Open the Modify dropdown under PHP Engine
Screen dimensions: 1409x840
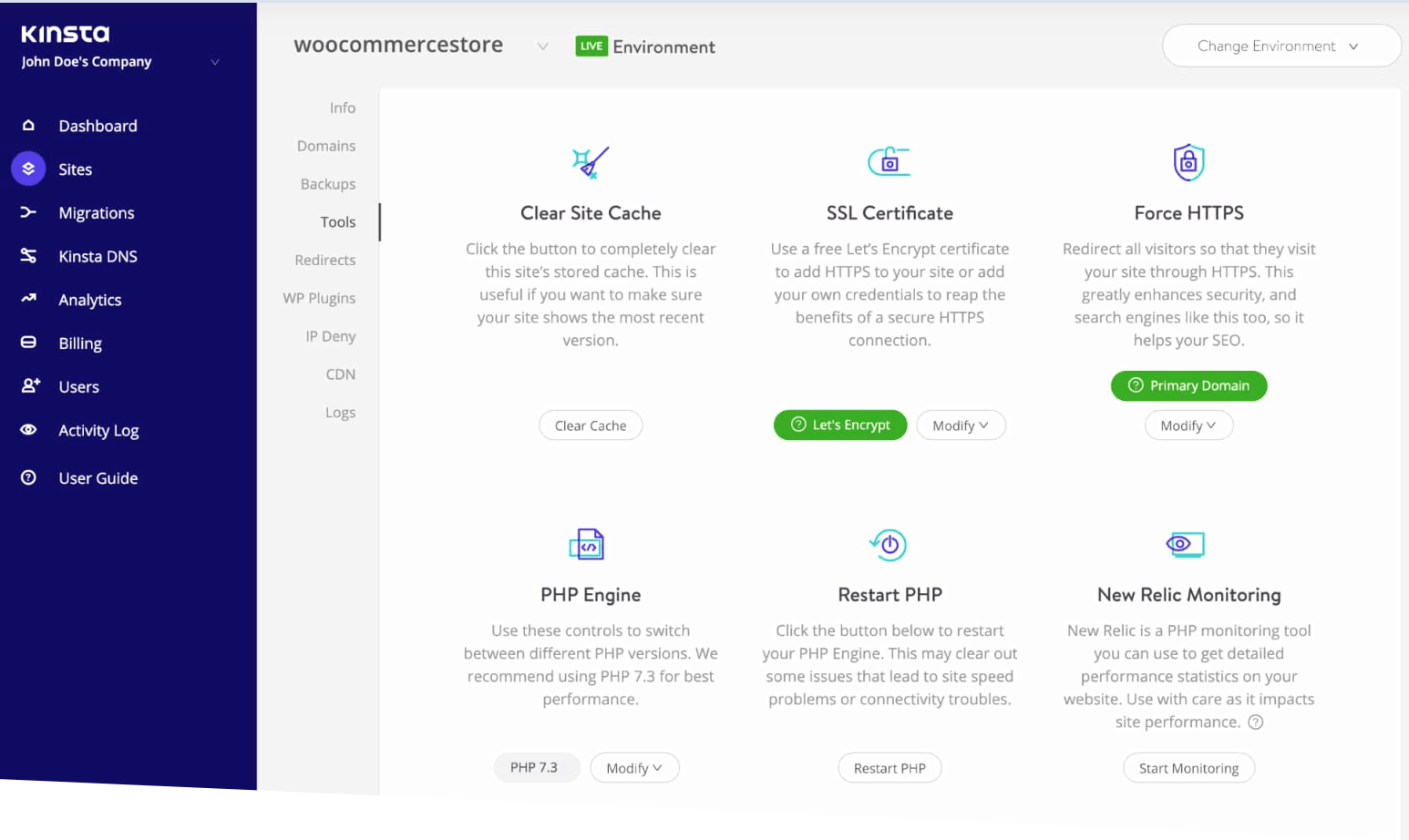(634, 767)
